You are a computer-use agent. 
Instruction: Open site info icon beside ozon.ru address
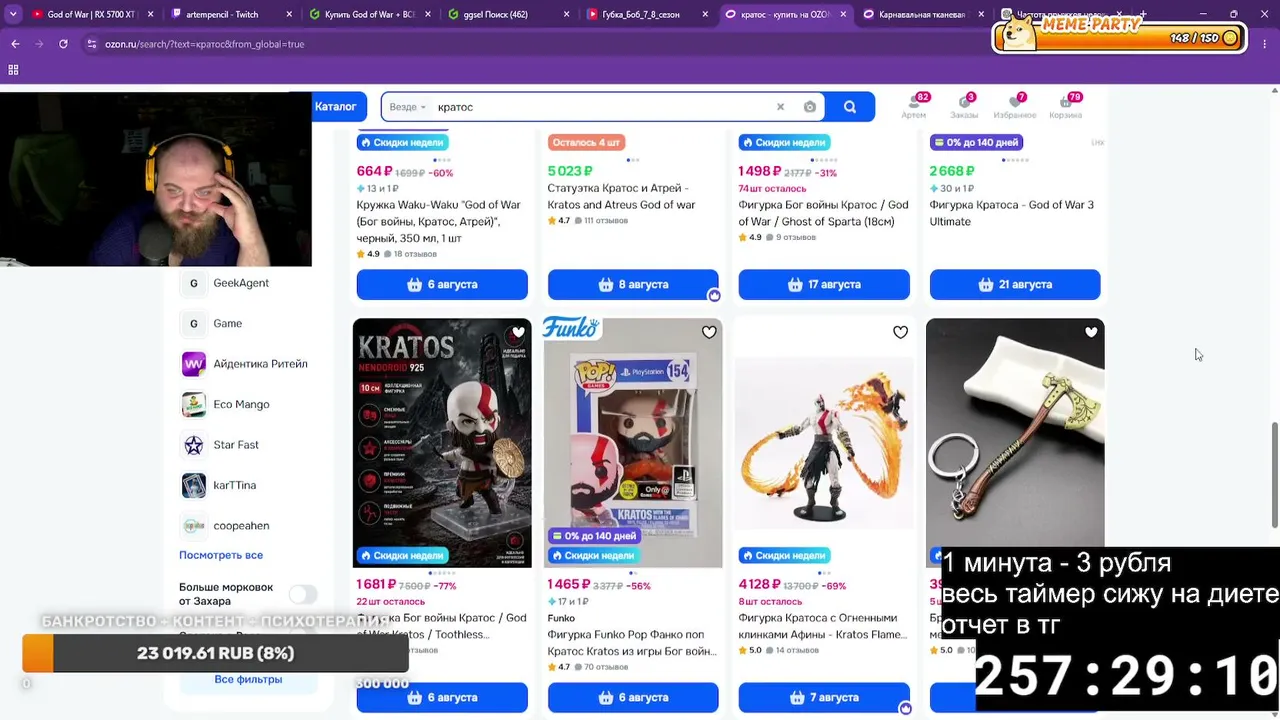click(92, 44)
